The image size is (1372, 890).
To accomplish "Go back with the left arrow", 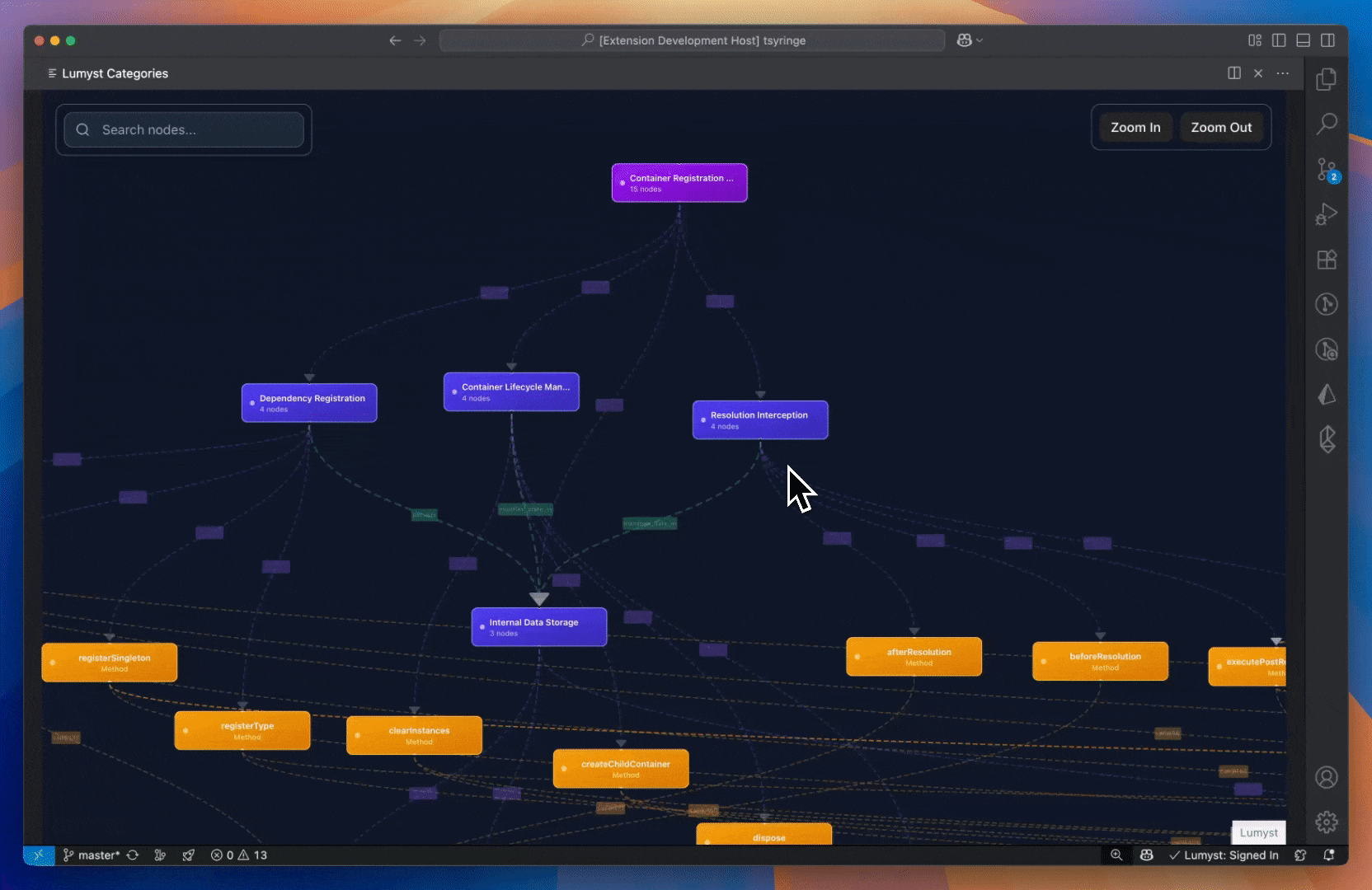I will 395,40.
